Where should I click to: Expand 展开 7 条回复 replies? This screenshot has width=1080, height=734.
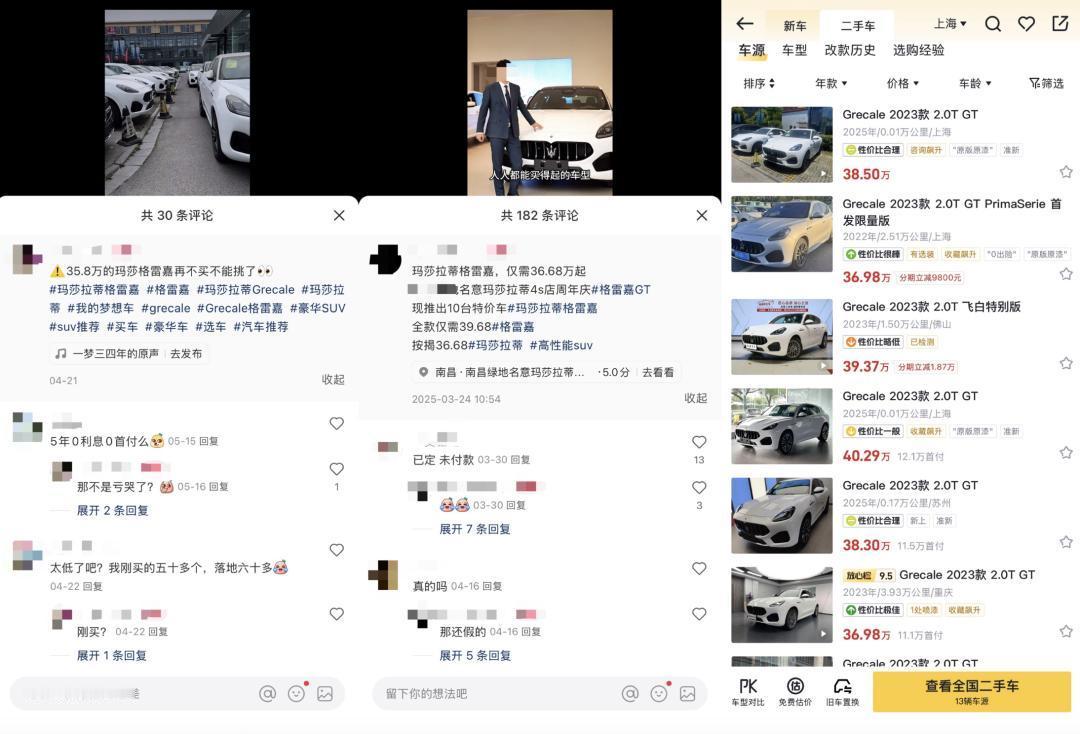pyautogui.click(x=475, y=529)
